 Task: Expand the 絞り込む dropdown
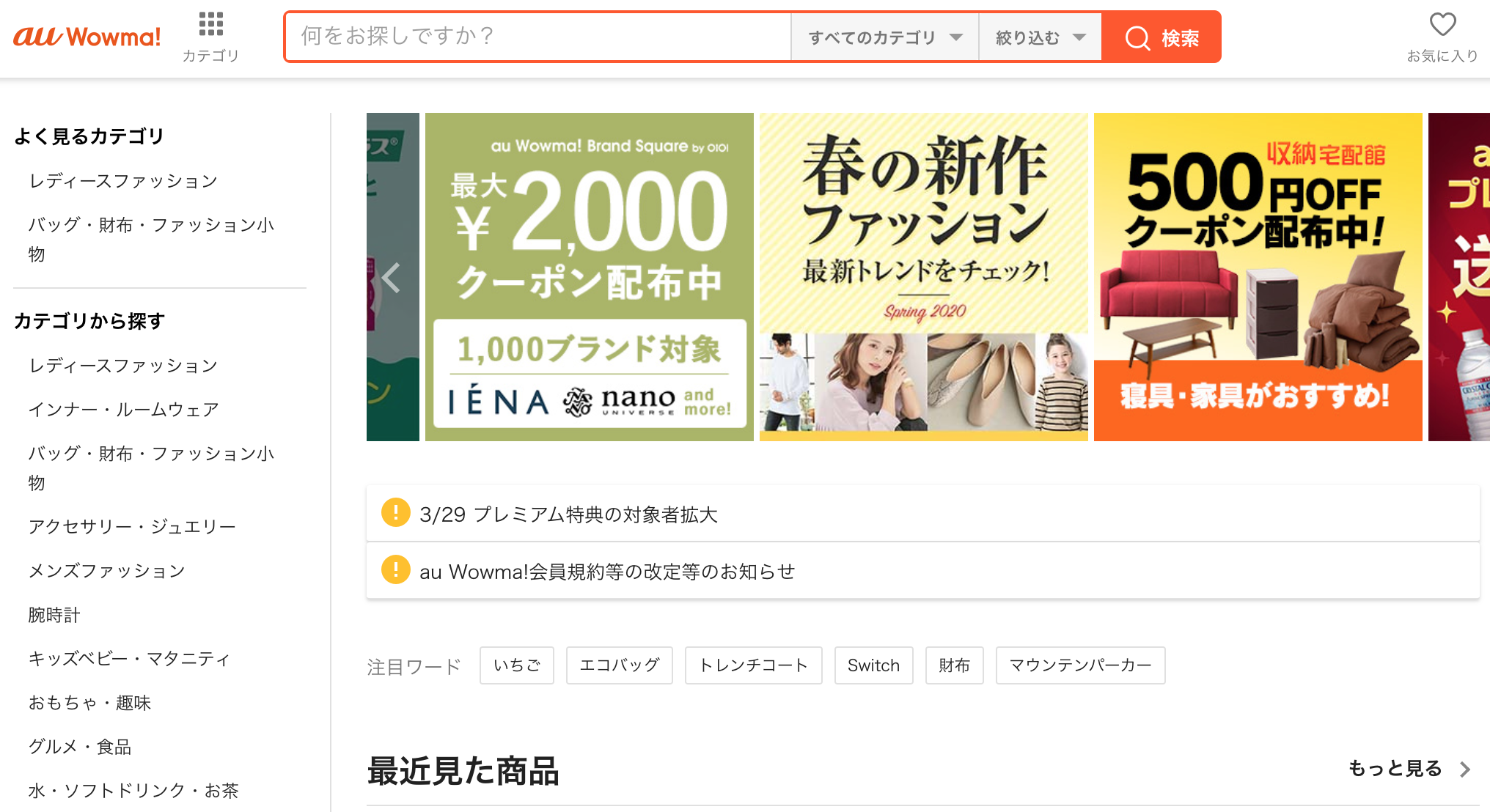1041,37
